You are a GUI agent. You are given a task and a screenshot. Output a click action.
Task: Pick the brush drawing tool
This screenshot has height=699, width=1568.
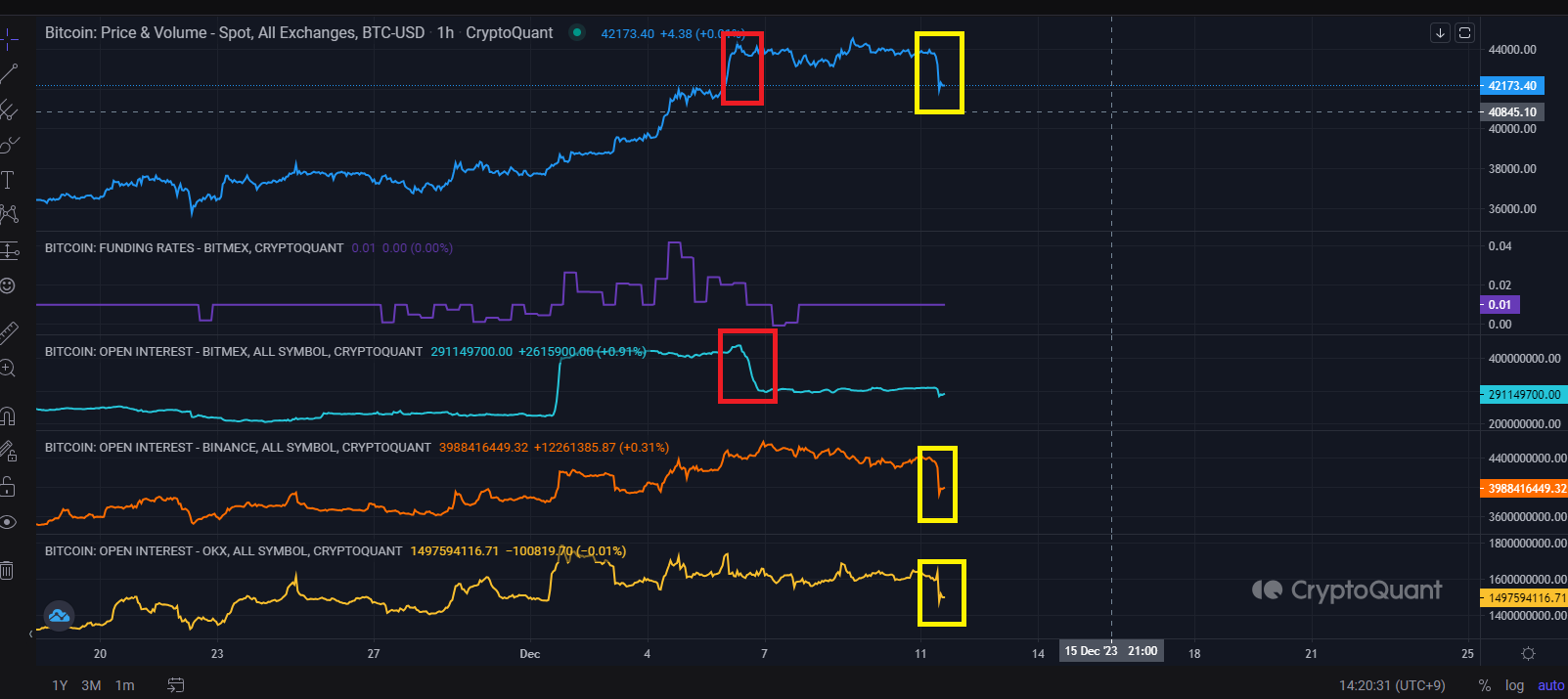(x=8, y=146)
